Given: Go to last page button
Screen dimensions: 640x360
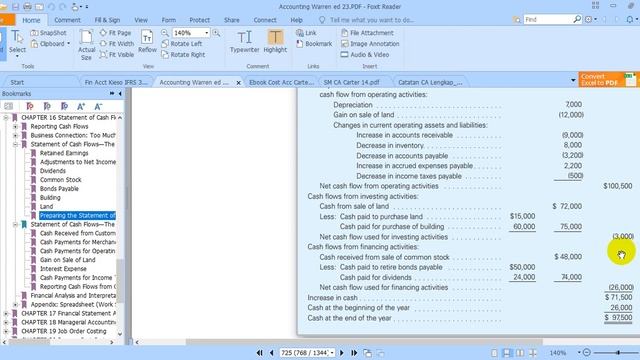Looking at the screenshot, I should [354, 353].
